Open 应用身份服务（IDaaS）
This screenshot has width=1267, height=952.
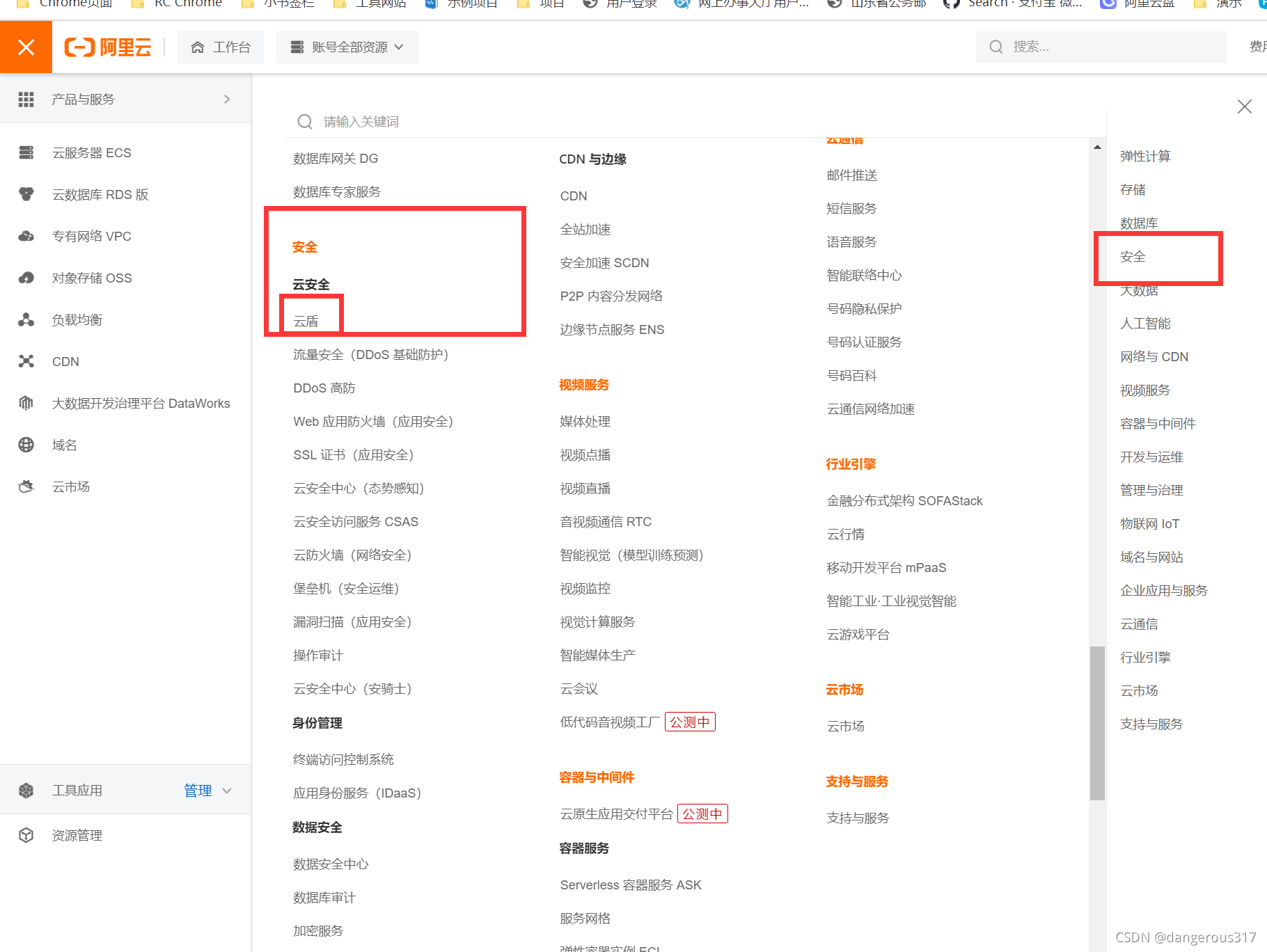point(357,793)
